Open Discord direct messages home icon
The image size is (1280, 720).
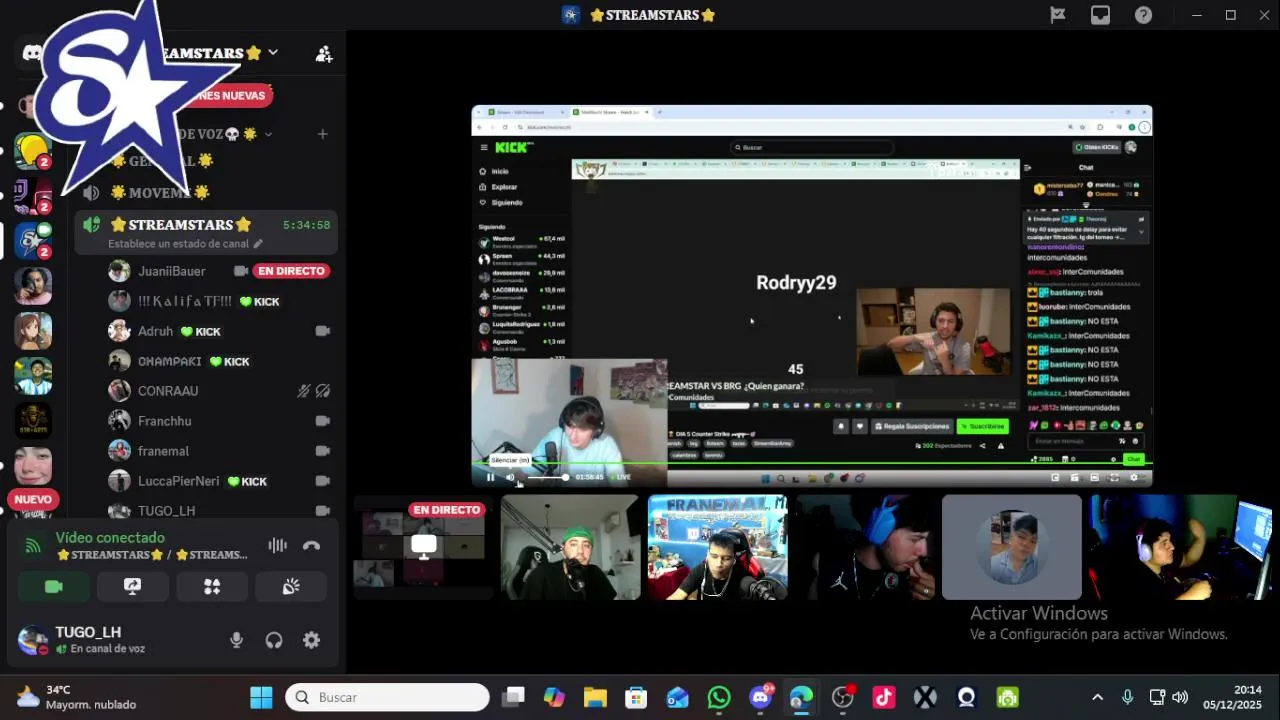coord(33,53)
